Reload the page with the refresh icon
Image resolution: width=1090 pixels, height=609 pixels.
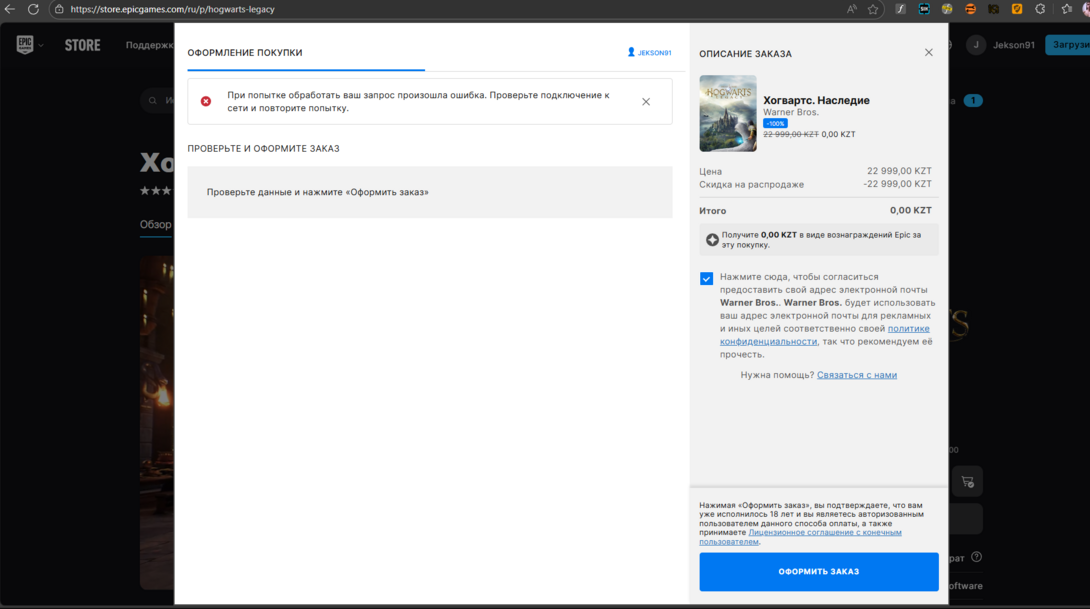(33, 9)
